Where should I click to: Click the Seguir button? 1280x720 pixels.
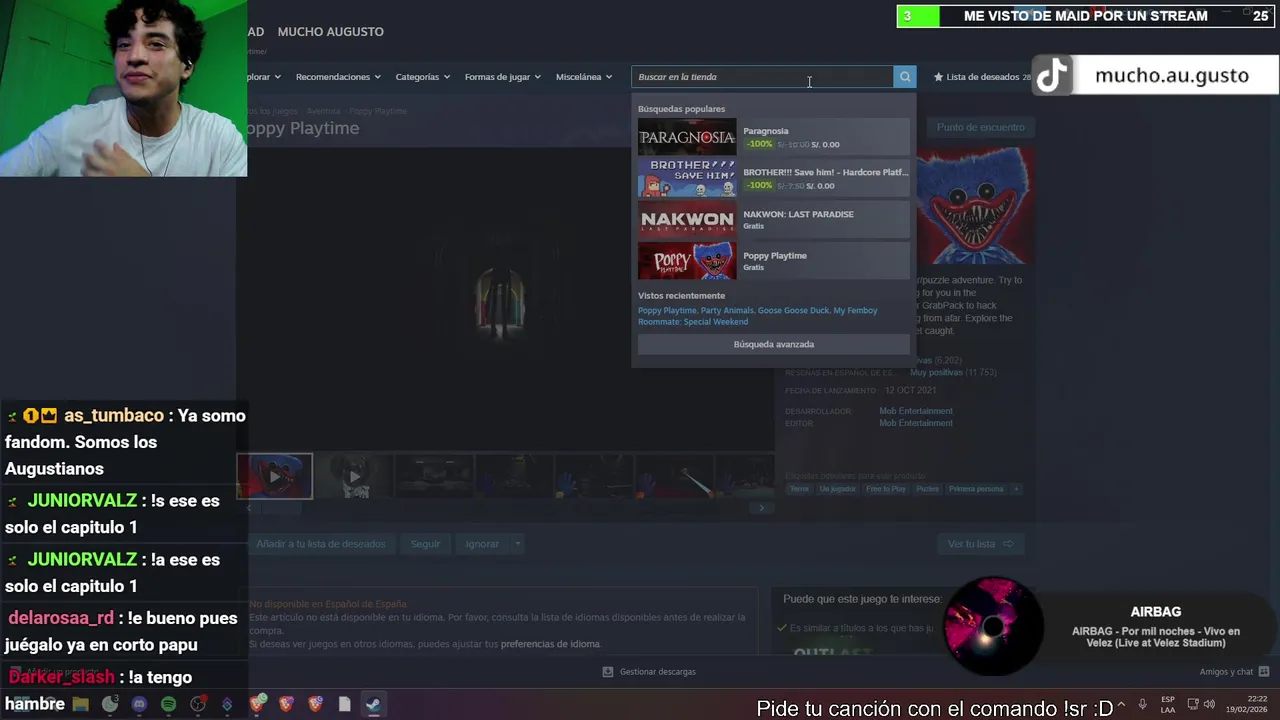click(x=425, y=544)
